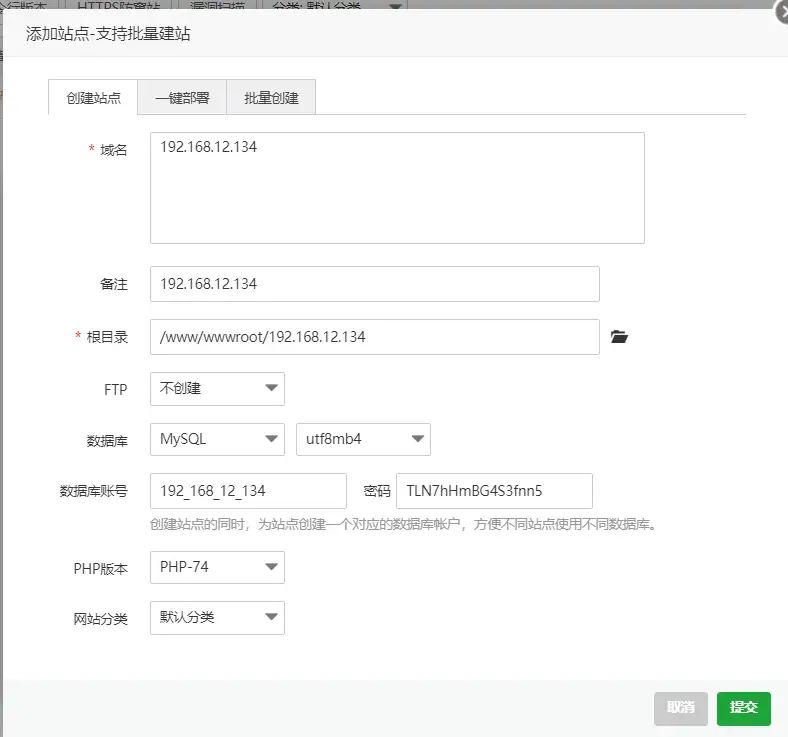The width and height of the screenshot is (788, 737).
Task: Click the 漏洞扫描 button behind dialog
Action: (217, 5)
